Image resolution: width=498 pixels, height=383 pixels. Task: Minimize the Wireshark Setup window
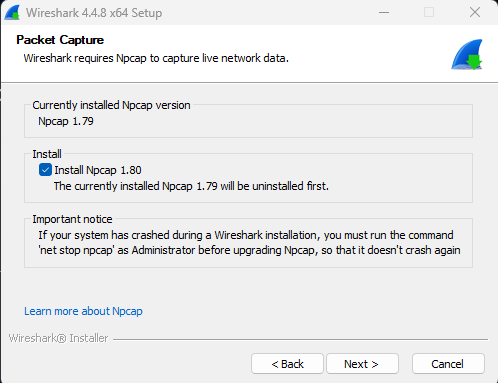pyautogui.click(x=384, y=13)
